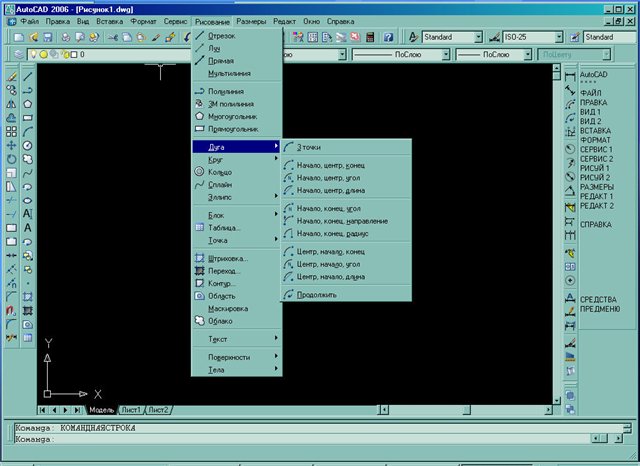Click 'Штриховка...' in the Рисование menu
Image resolution: width=640 pixels, height=466 pixels.
pyautogui.click(x=228, y=259)
